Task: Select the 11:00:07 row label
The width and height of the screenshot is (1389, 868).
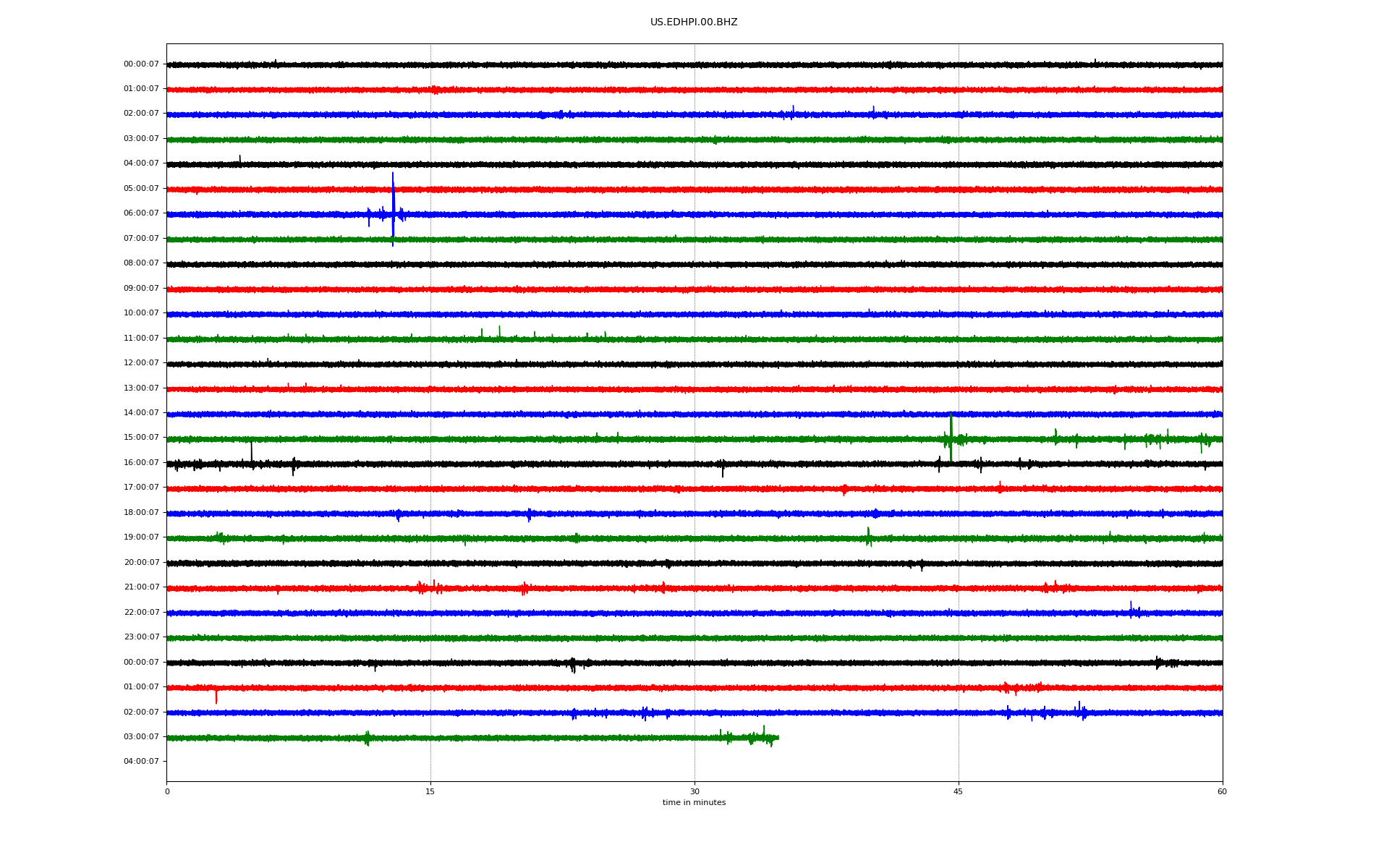Action: tap(141, 339)
